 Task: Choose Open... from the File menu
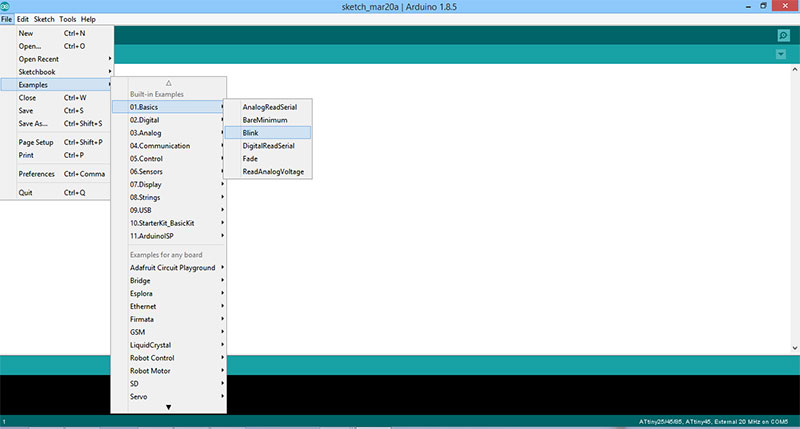tap(57, 46)
